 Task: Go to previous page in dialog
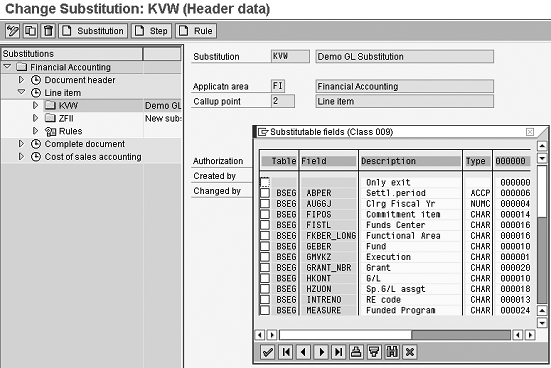(x=304, y=352)
